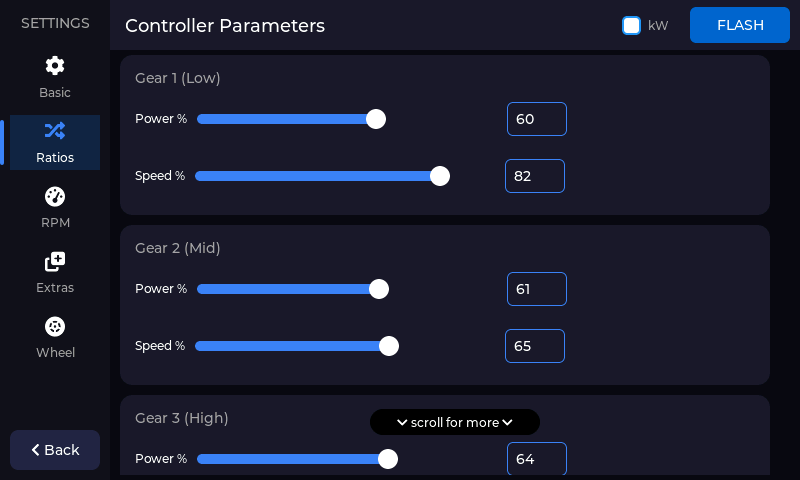Toggle the kW checkbox
The width and height of the screenshot is (800, 480).
click(631, 25)
